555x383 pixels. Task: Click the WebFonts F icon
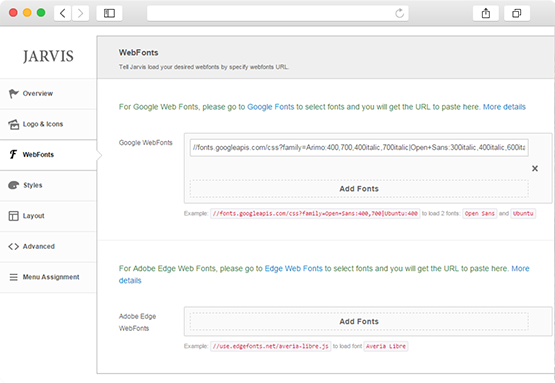point(13,154)
